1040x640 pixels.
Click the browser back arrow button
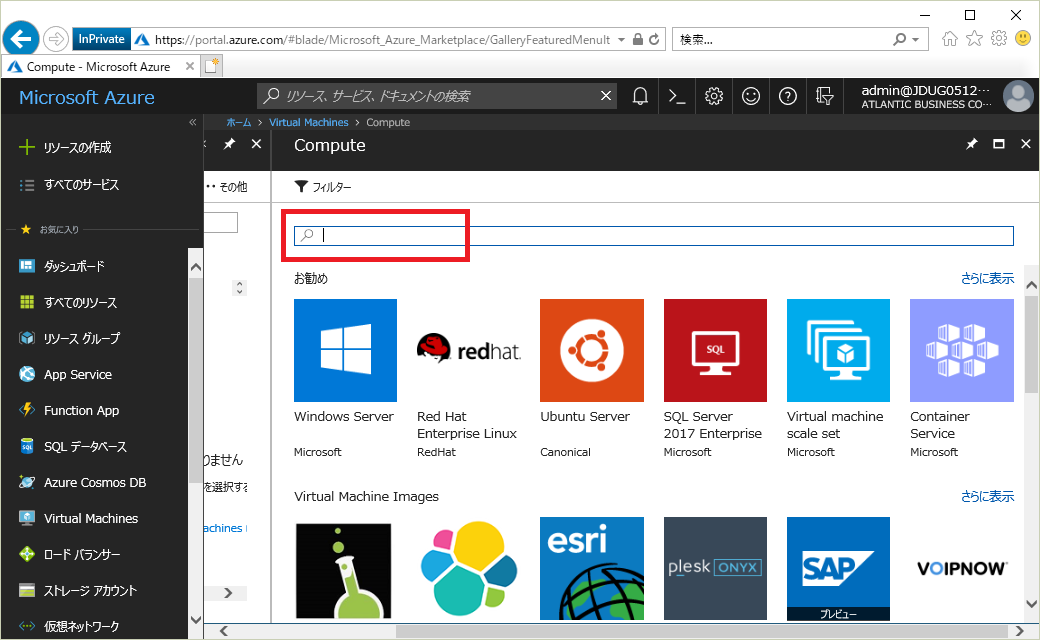(x=21, y=40)
